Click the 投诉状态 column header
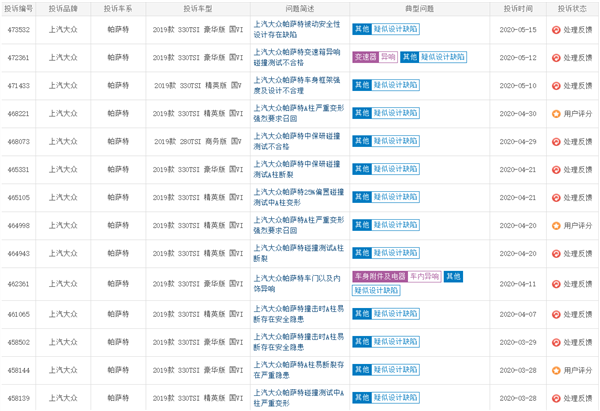Viewport: 600px width, 411px height. pyautogui.click(x=572, y=8)
